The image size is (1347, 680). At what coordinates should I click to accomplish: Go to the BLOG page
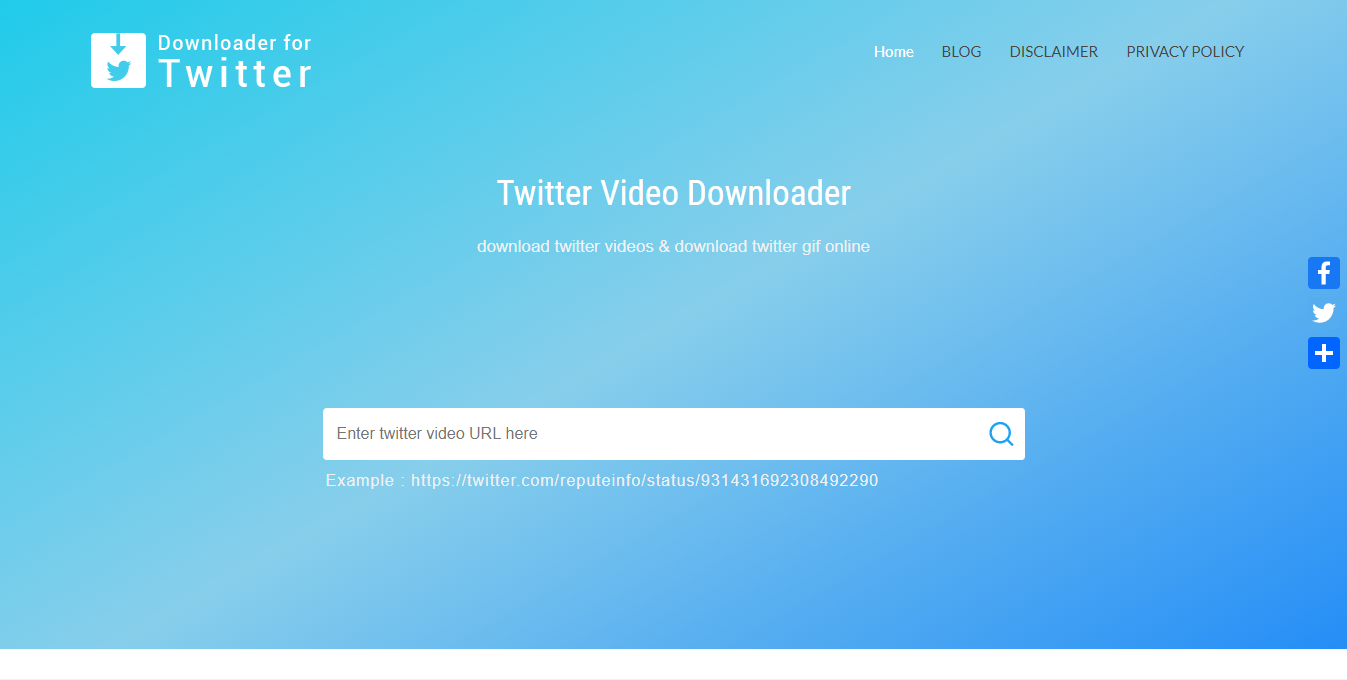[x=961, y=52]
